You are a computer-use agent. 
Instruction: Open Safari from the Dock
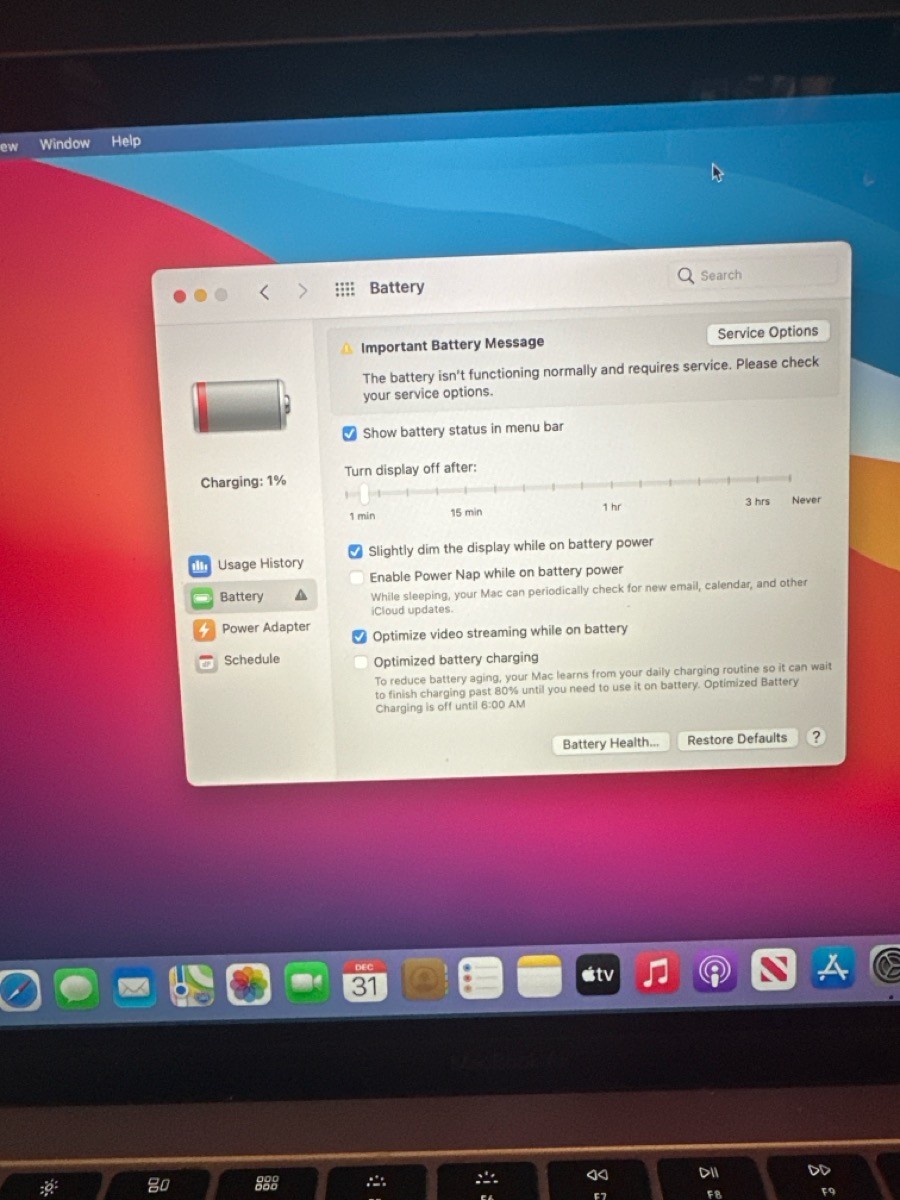point(17,991)
